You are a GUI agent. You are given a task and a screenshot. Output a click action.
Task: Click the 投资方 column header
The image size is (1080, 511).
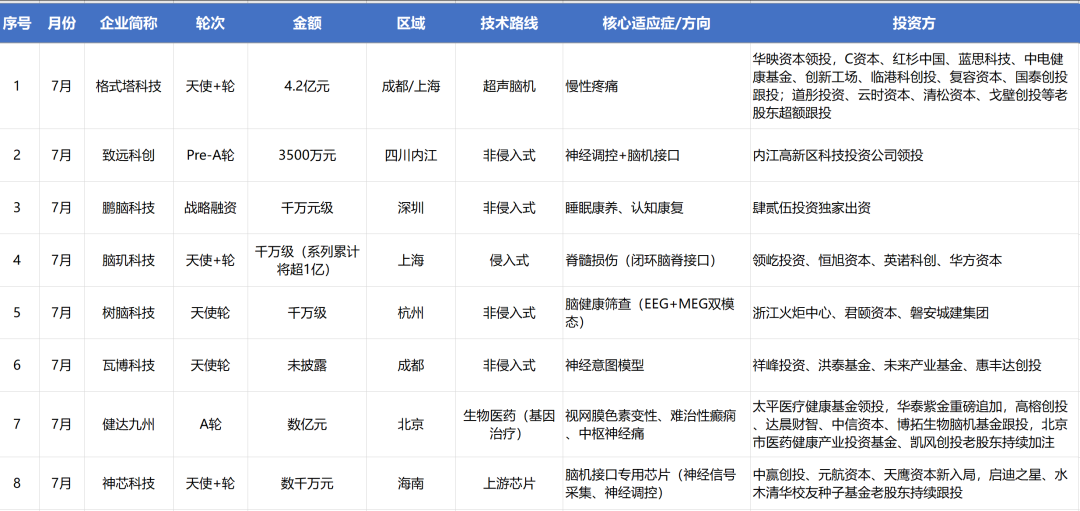pyautogui.click(x=915, y=23)
